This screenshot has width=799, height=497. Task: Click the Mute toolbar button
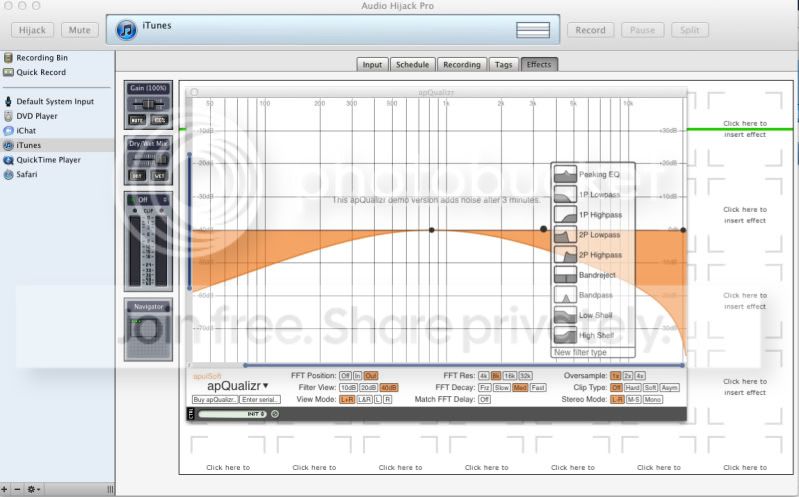[79, 30]
